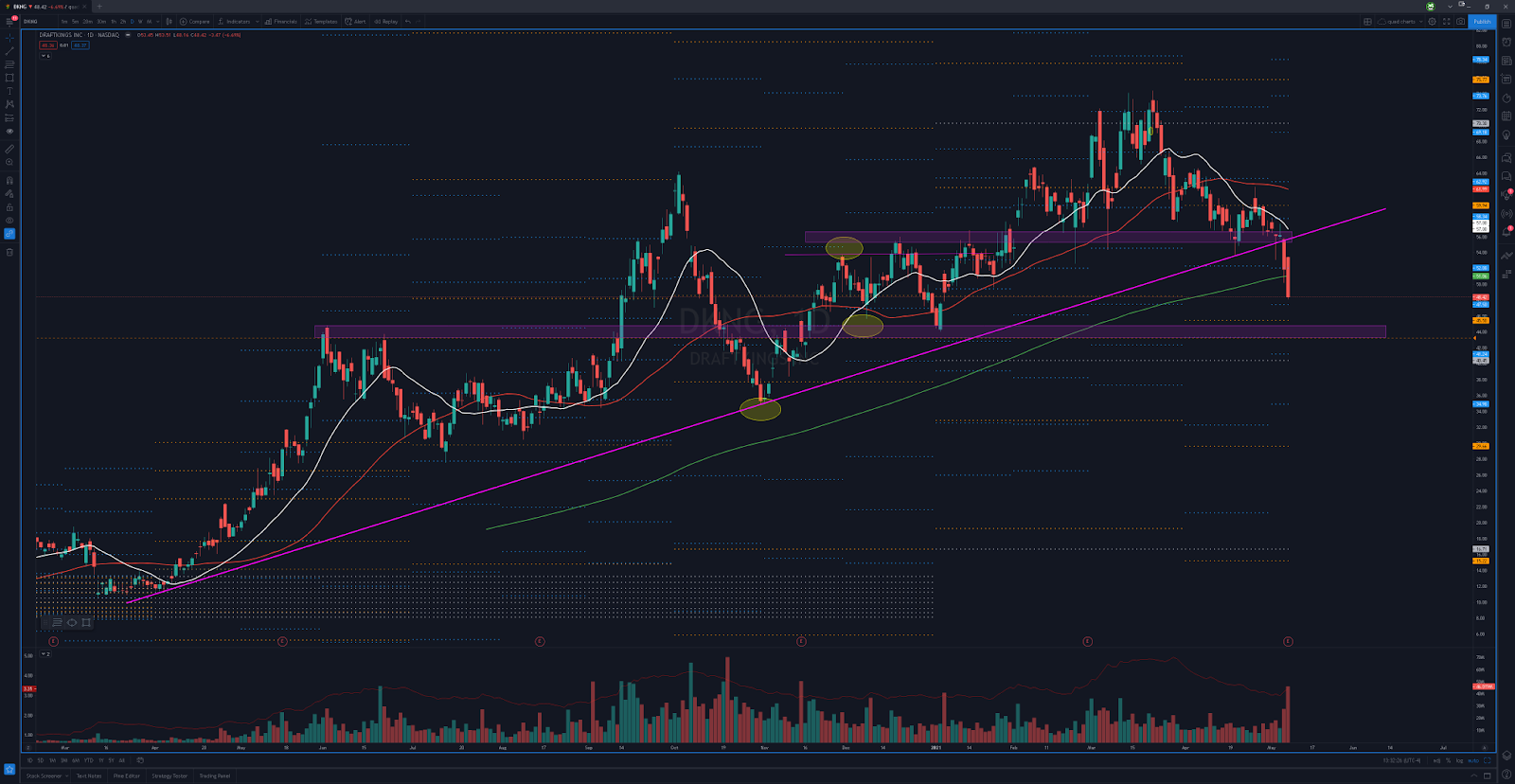Create an Alert from toolbar

[x=356, y=21]
